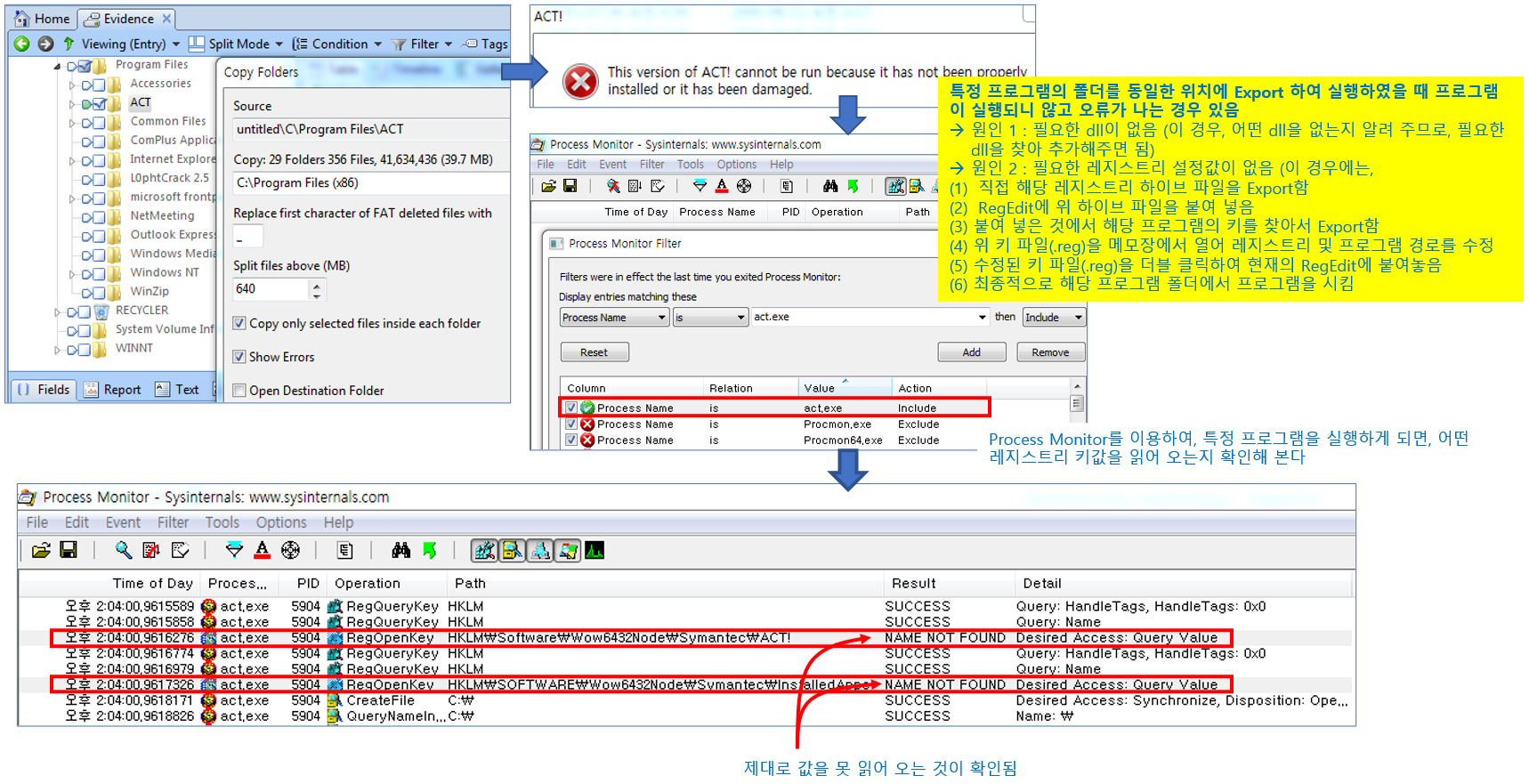Uncheck act.exe Include filter row checkbox
This screenshot has height=784, width=1529.
coord(571,408)
